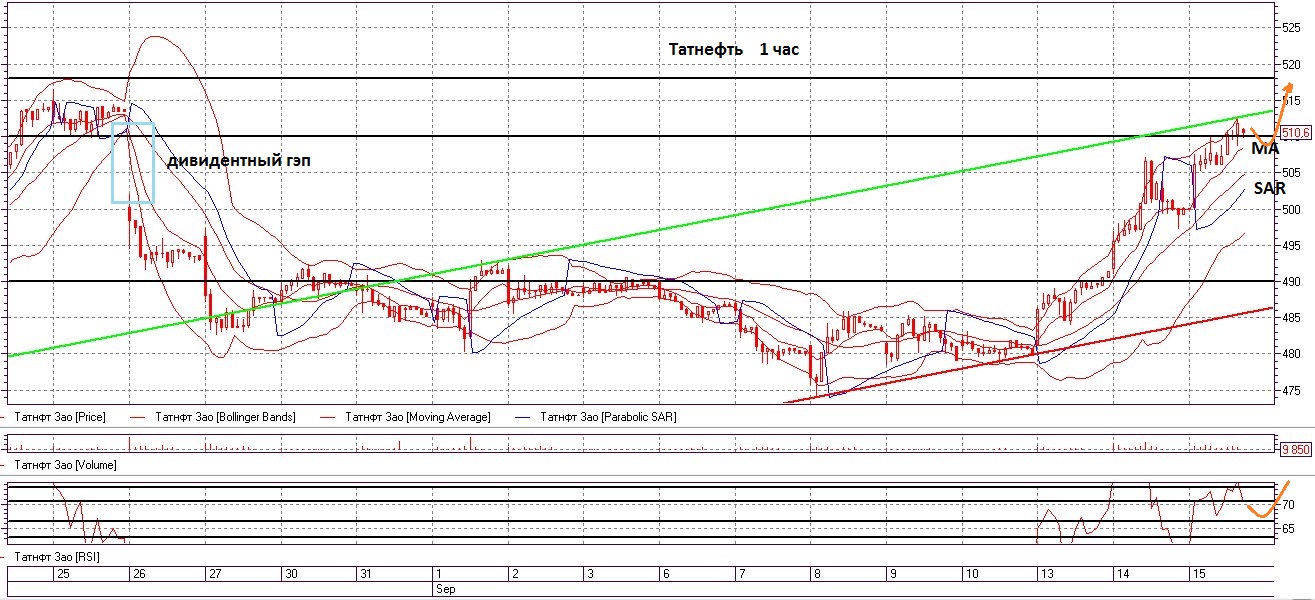The image size is (1315, 600).
Task: Click the Татнфт 3ао [Price] legend label
Action: (x=60, y=417)
